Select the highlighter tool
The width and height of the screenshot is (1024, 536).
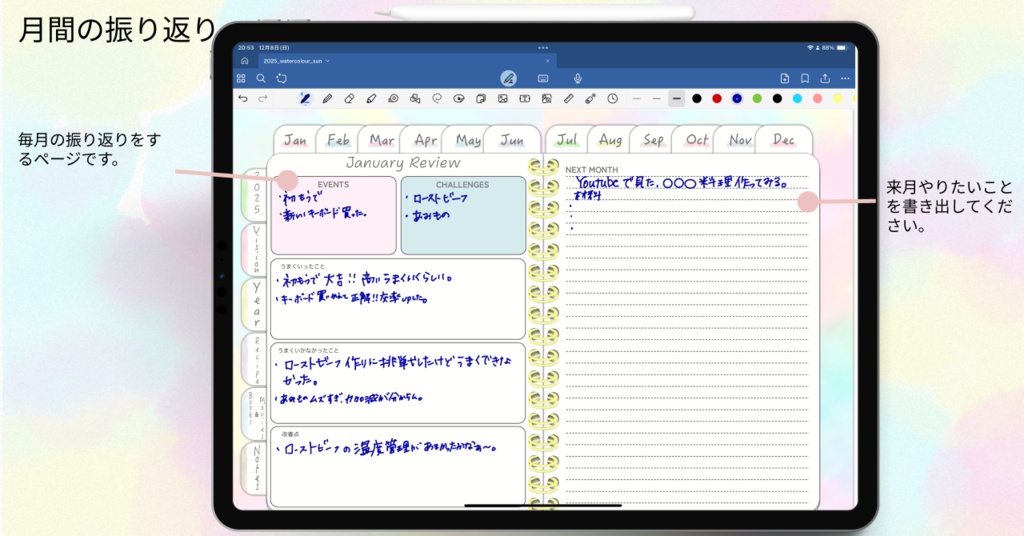371,99
